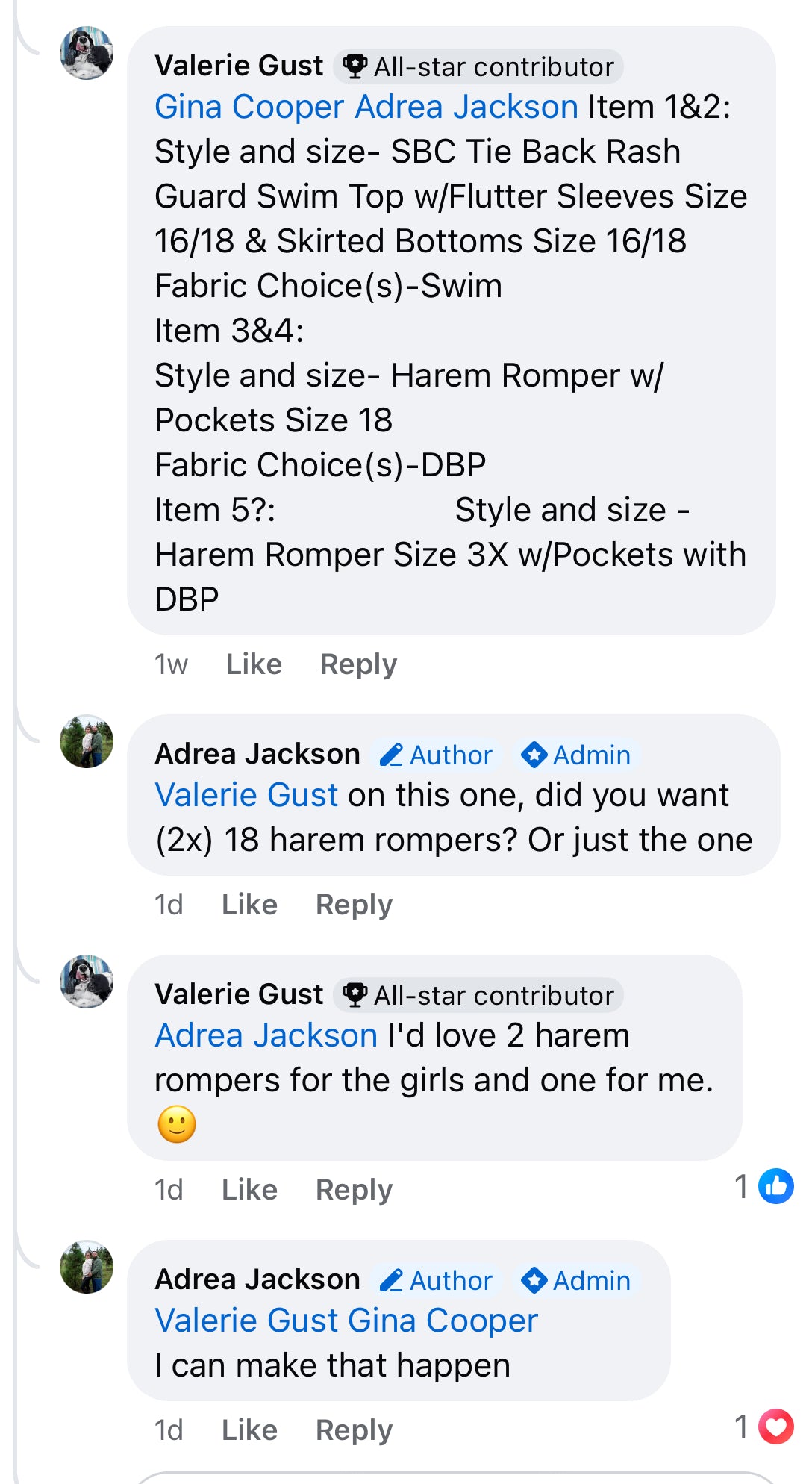
Task: Open Gina Cooper mention in last comment
Action: pos(443,1321)
